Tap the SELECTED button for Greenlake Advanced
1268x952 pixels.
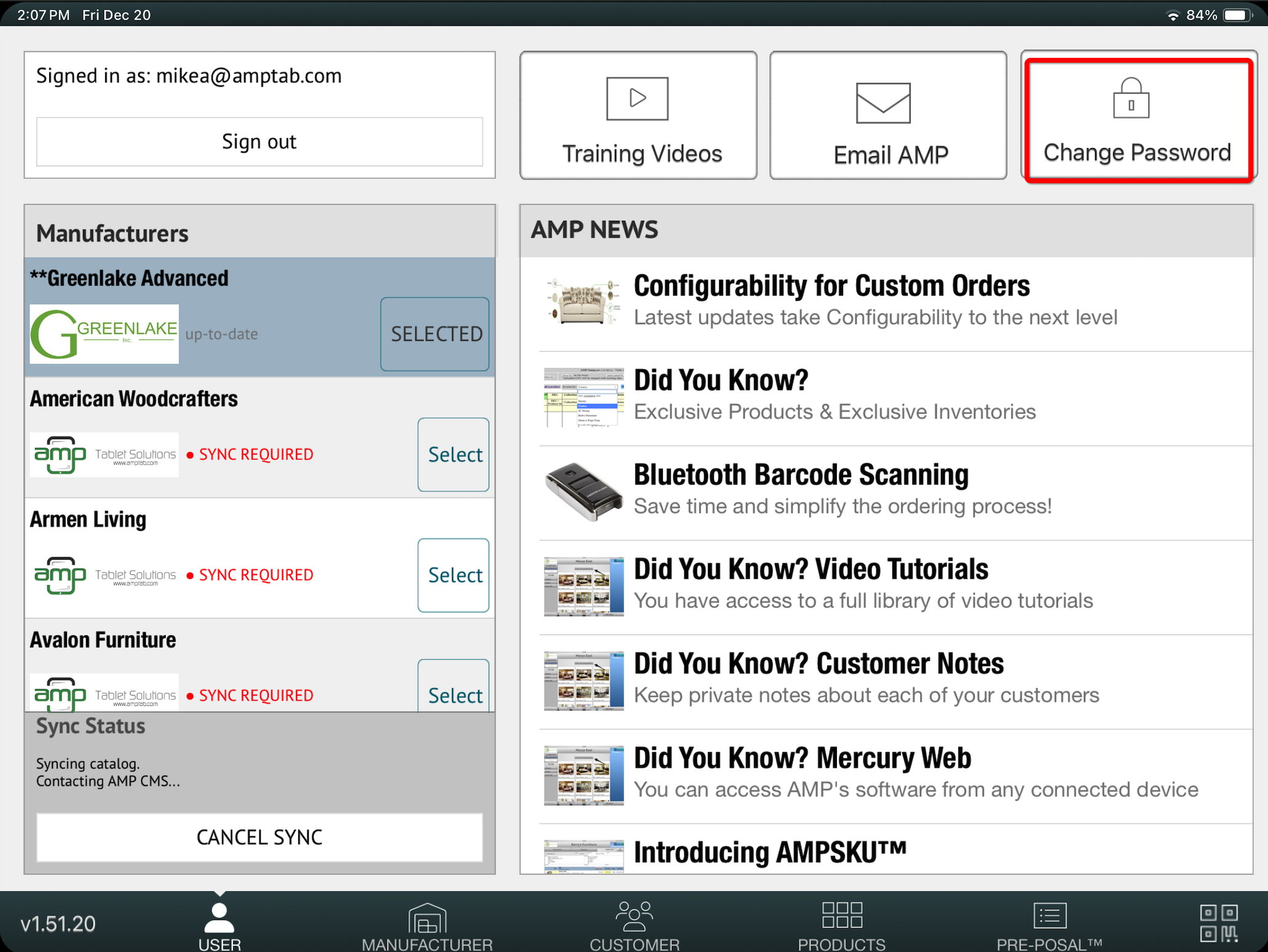[435, 334]
